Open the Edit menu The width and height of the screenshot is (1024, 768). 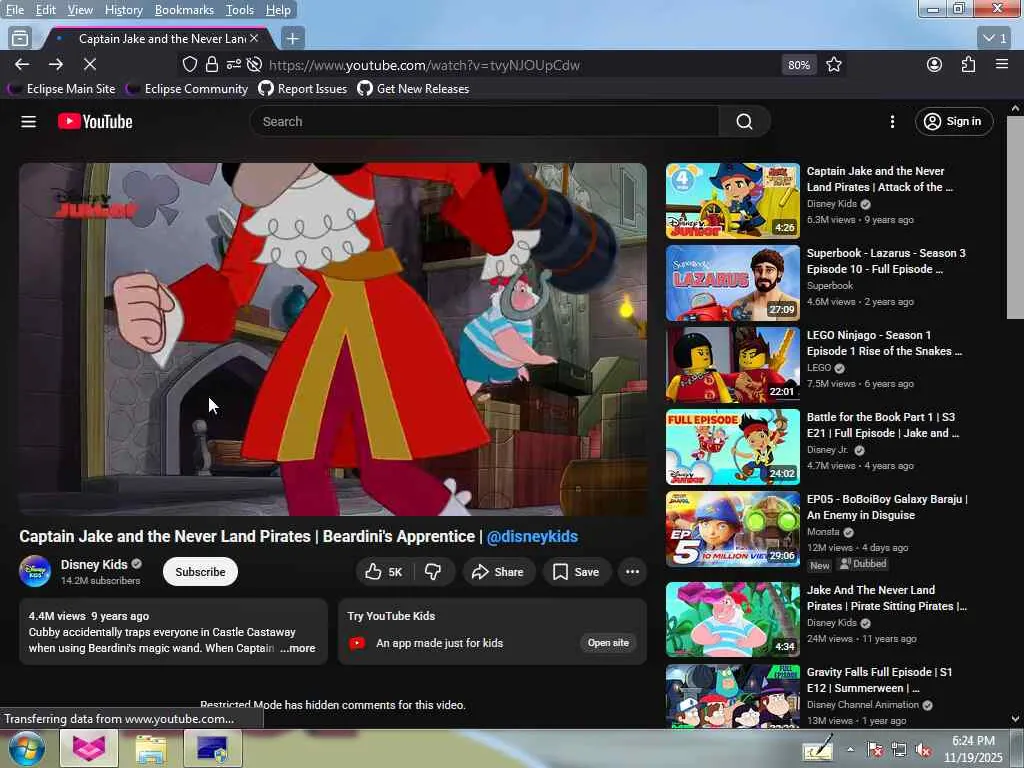[45, 10]
